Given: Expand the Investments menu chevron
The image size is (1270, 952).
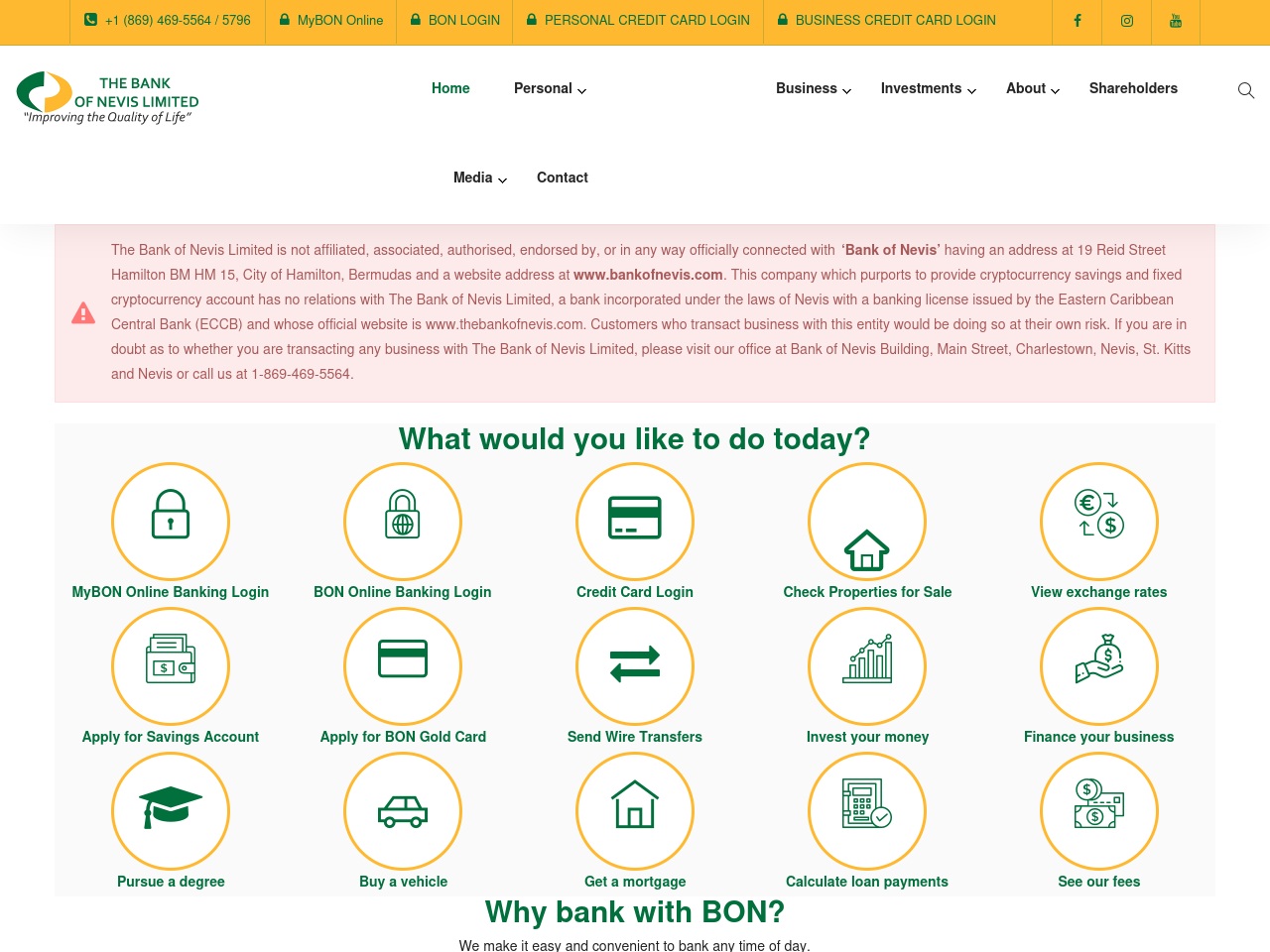Looking at the screenshot, I should tap(971, 90).
